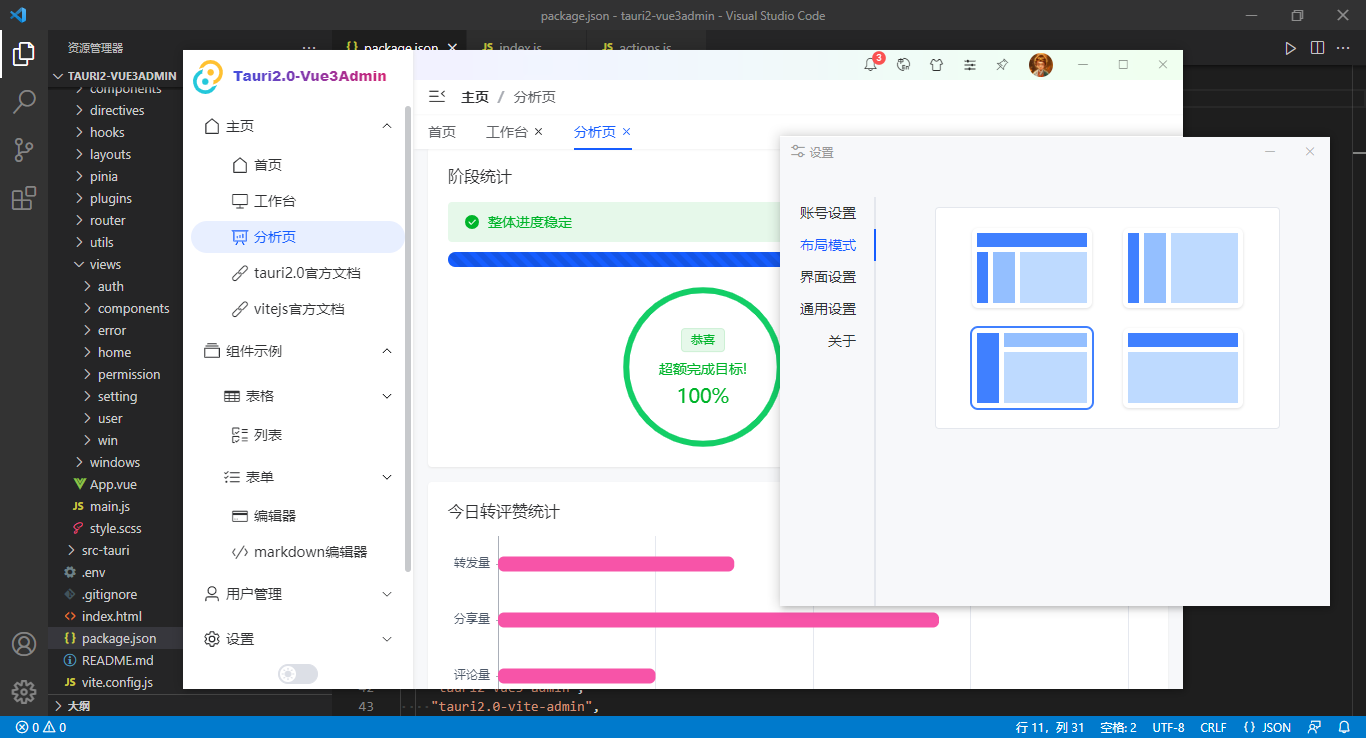Open the Manage gear in VS Code
This screenshot has height=738, width=1366.
(24, 691)
